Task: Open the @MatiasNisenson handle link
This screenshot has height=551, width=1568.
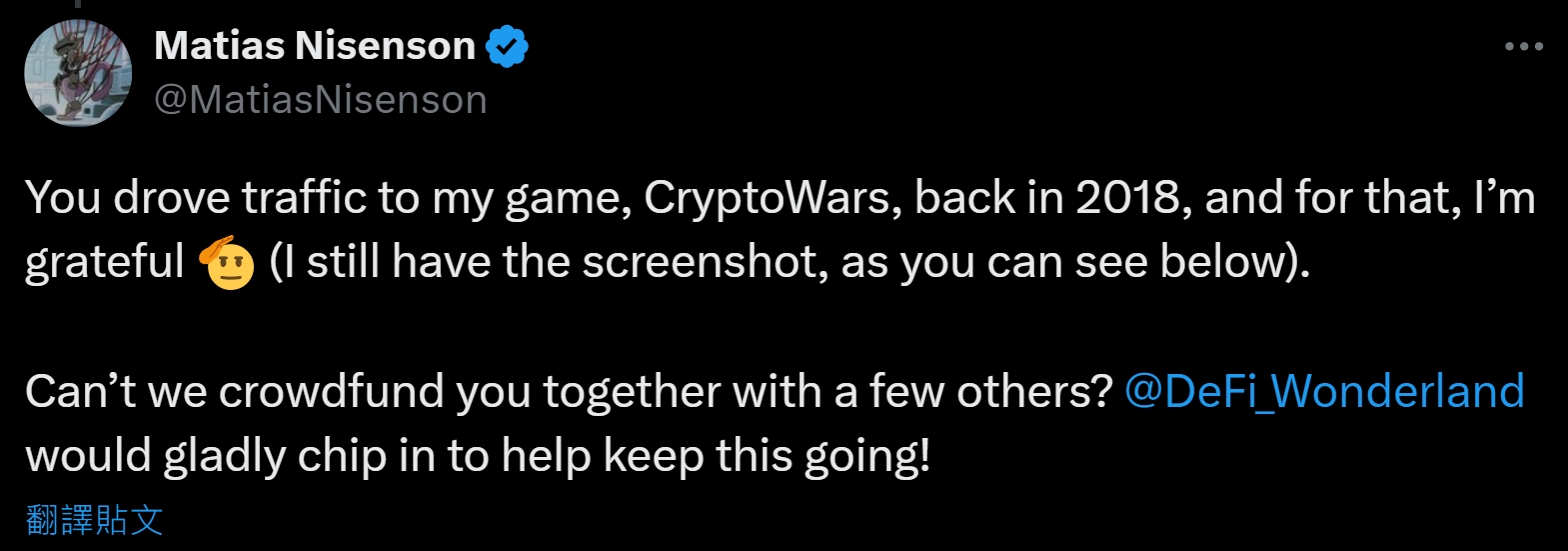Action: tap(321, 100)
